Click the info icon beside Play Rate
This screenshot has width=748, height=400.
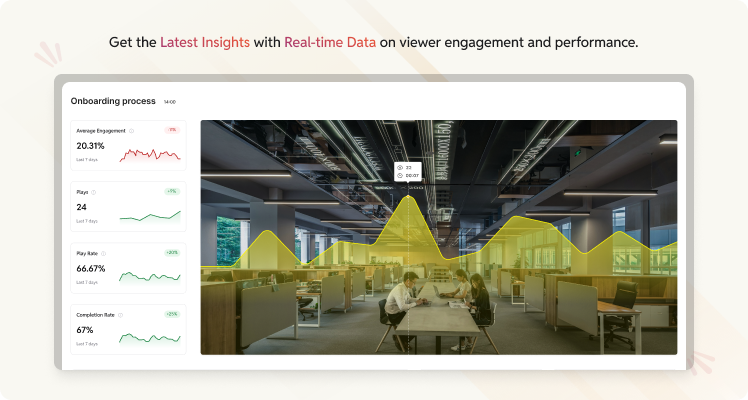tap(104, 254)
